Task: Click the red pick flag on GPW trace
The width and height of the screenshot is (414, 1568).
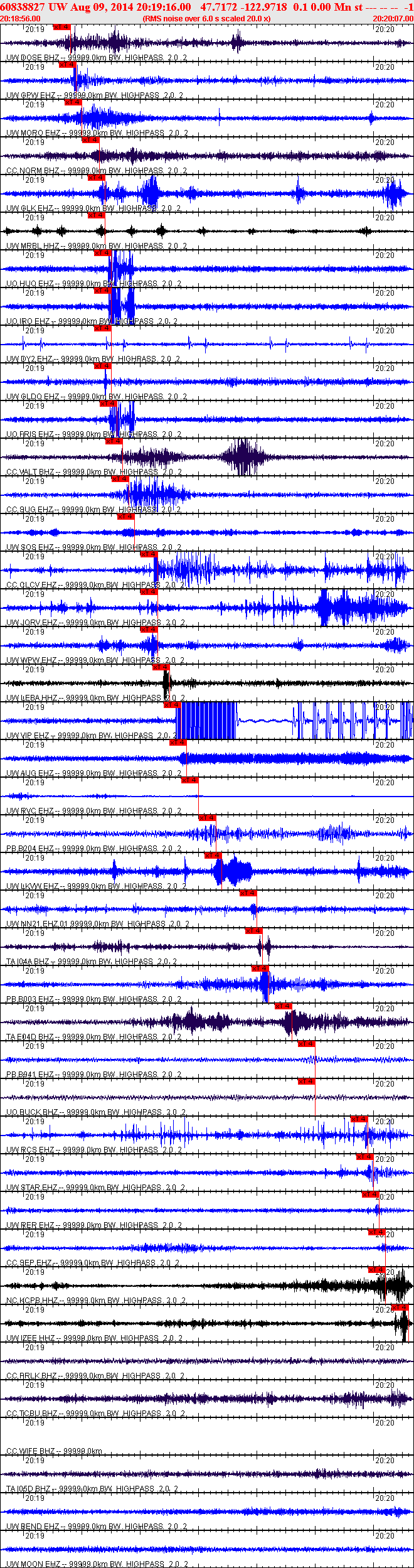Action: coord(68,65)
